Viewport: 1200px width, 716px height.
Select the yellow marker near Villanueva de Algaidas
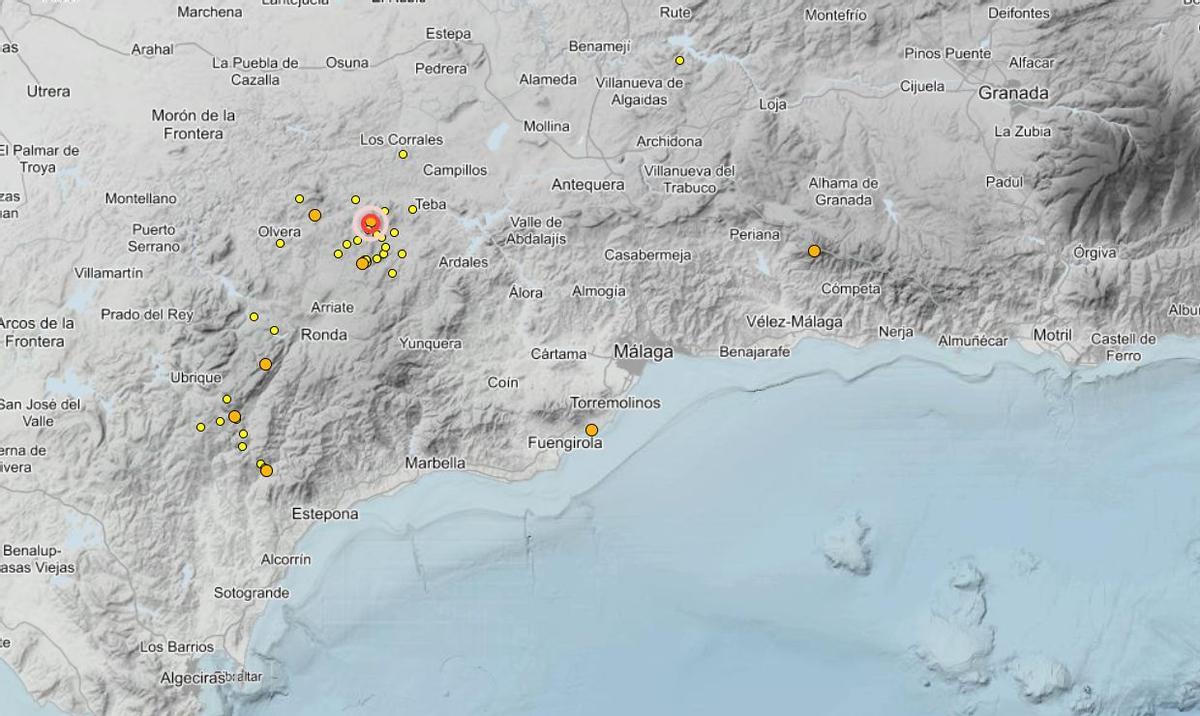click(679, 60)
